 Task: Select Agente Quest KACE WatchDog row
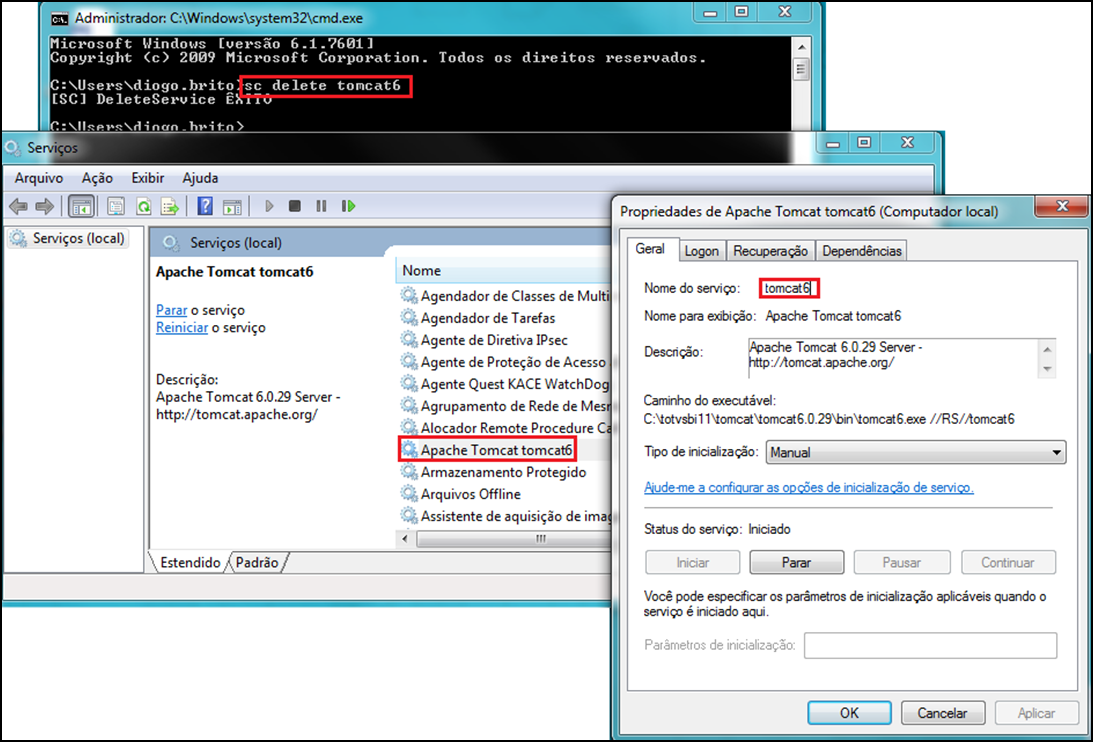(x=505, y=384)
